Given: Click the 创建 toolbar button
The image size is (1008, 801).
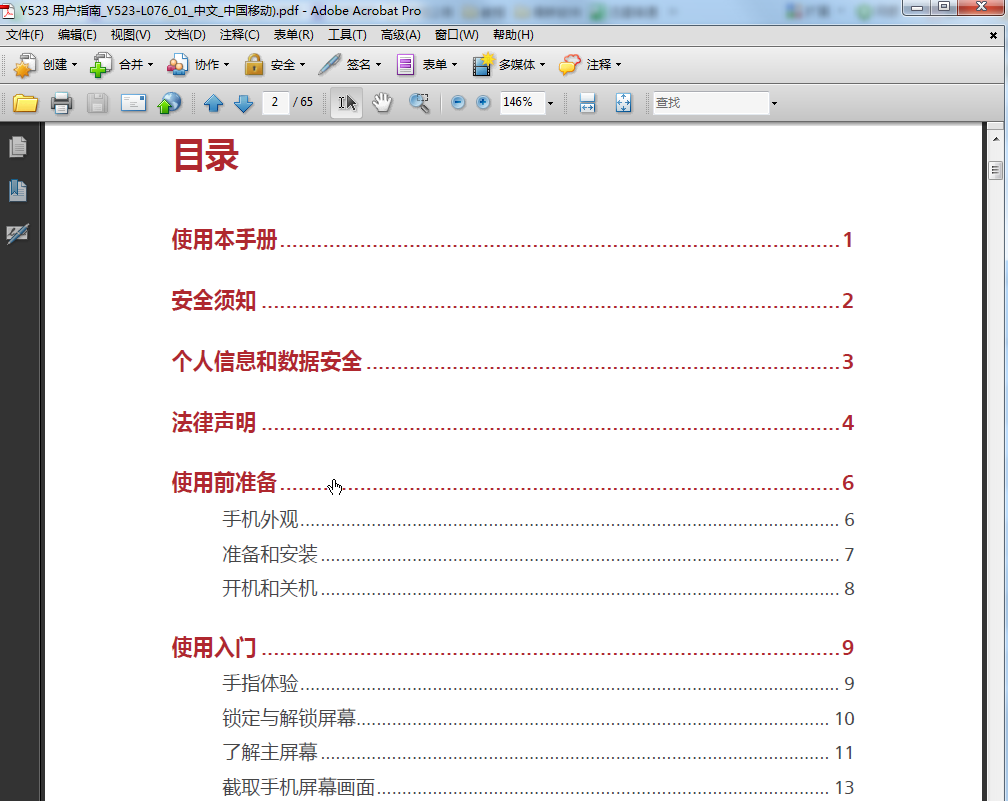Looking at the screenshot, I should [47, 64].
